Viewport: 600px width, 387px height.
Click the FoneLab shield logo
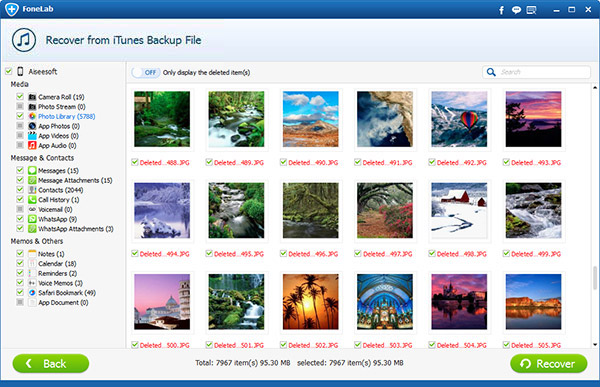12,9
